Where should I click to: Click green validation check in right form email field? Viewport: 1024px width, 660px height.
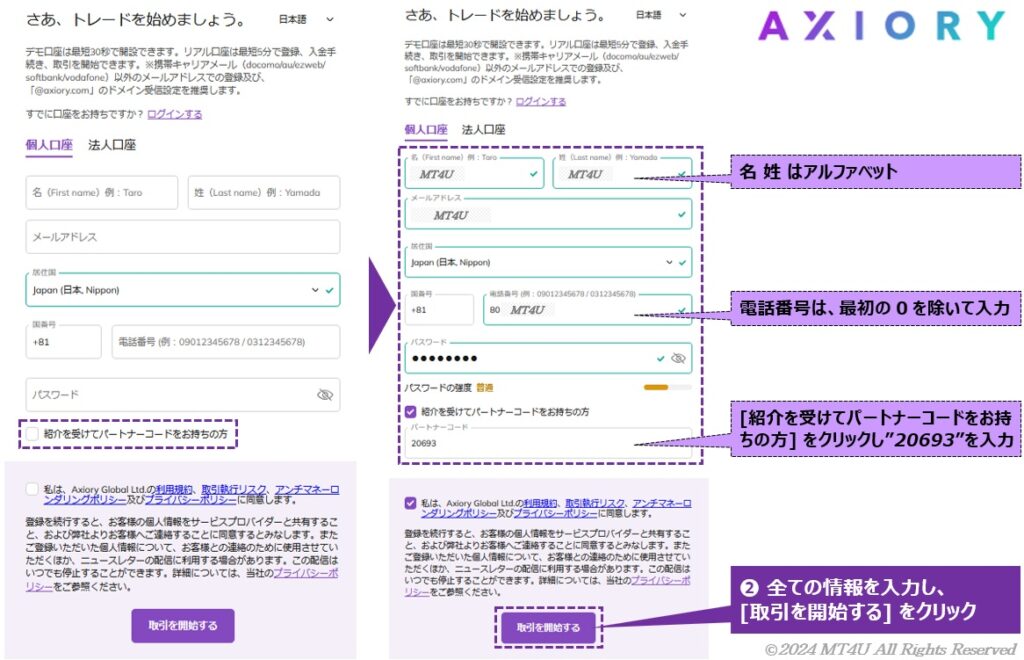(x=681, y=215)
